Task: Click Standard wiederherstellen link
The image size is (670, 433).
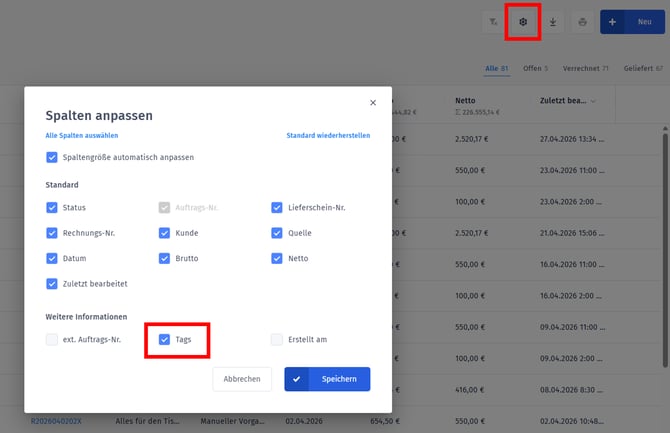Action: coord(328,135)
